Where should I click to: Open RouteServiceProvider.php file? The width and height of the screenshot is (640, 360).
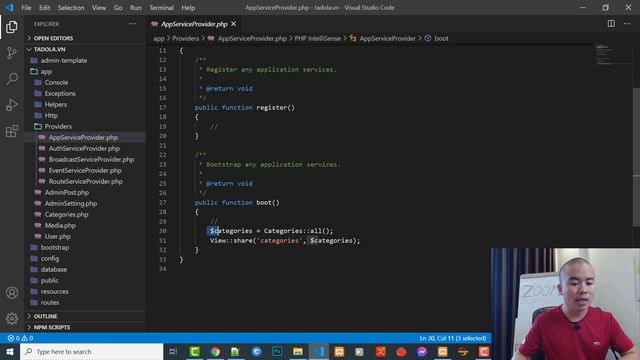point(86,182)
